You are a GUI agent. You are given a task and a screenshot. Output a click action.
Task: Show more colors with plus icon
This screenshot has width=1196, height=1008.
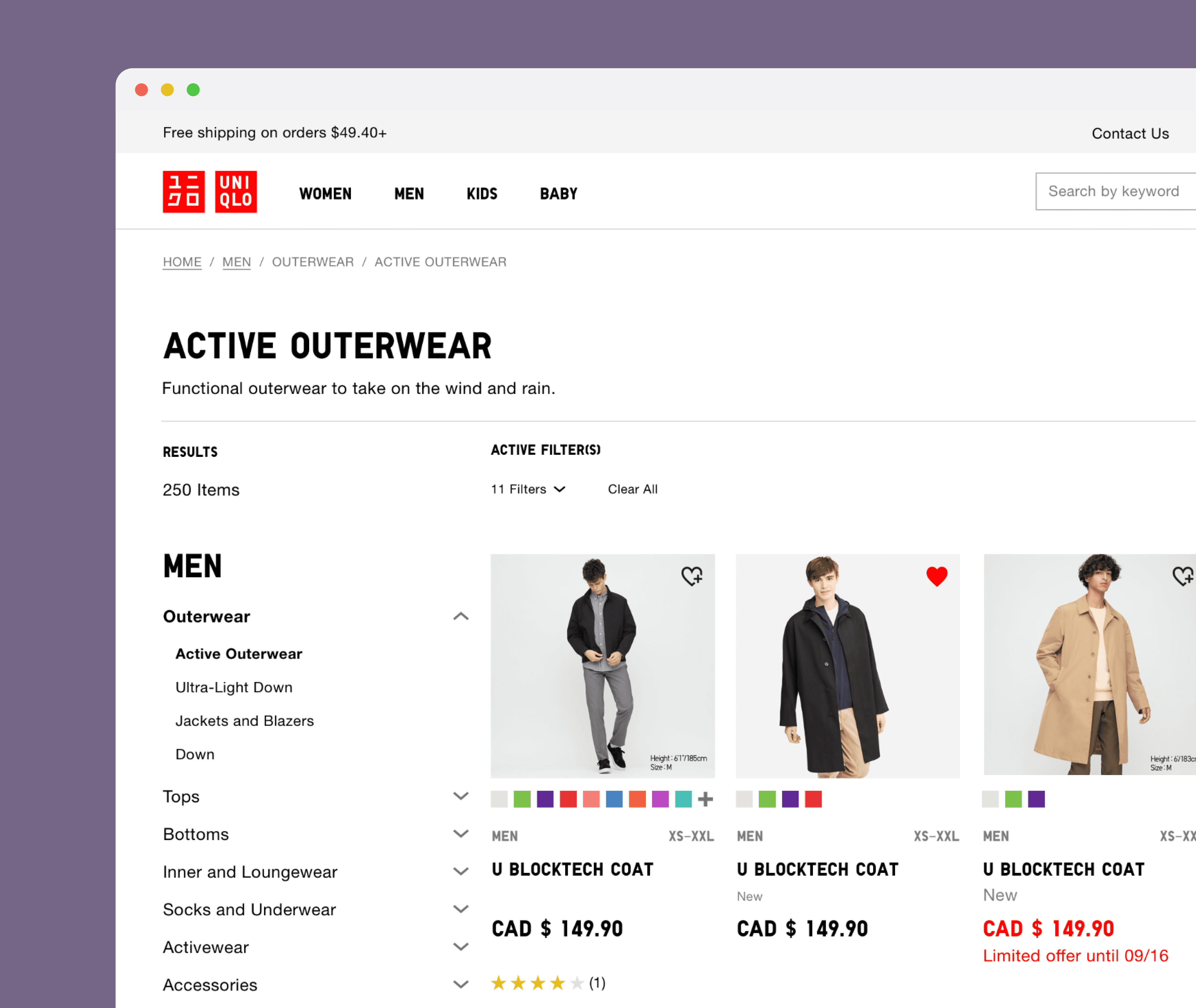705,799
